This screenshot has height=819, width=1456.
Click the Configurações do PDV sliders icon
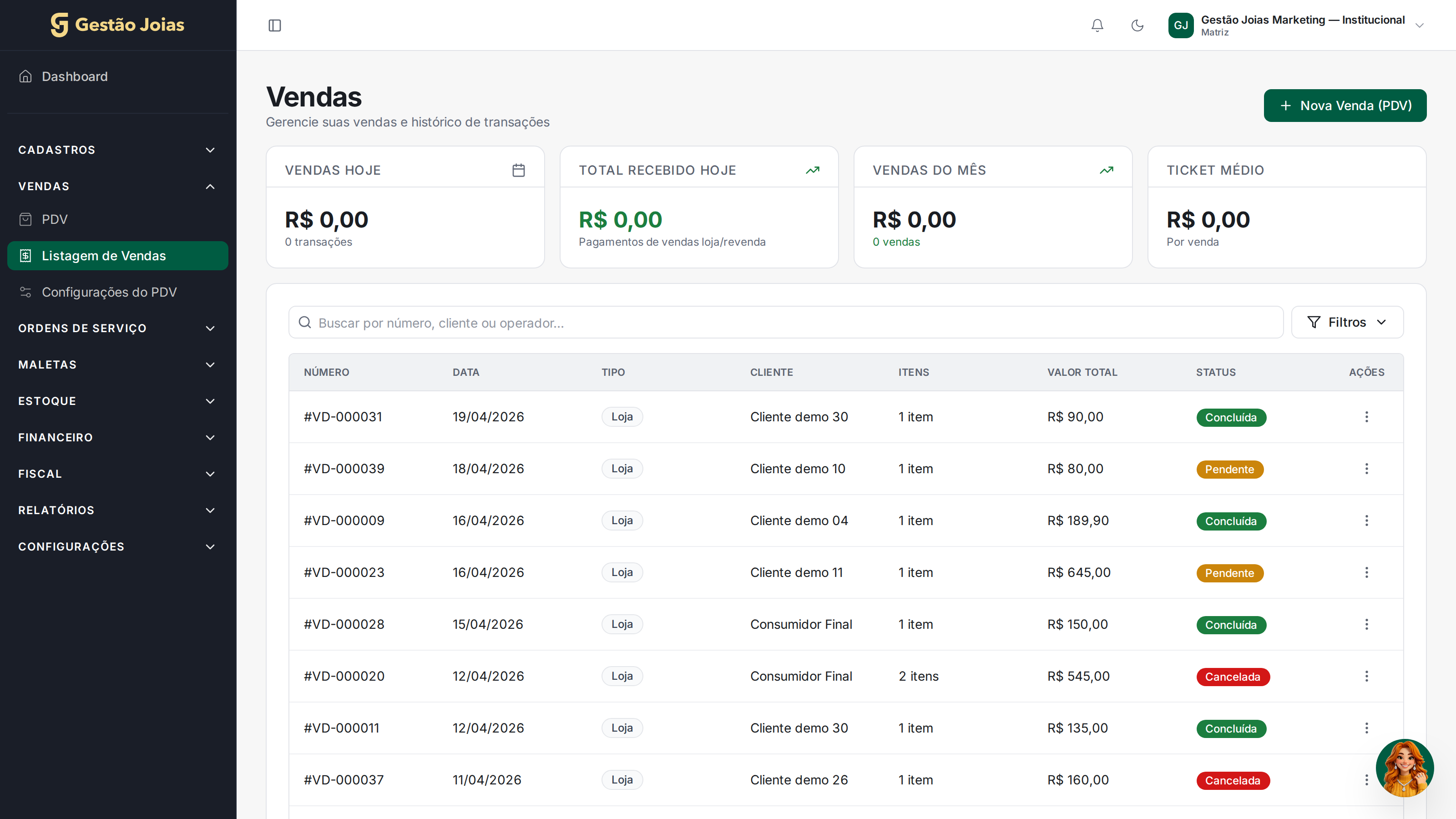point(25,292)
